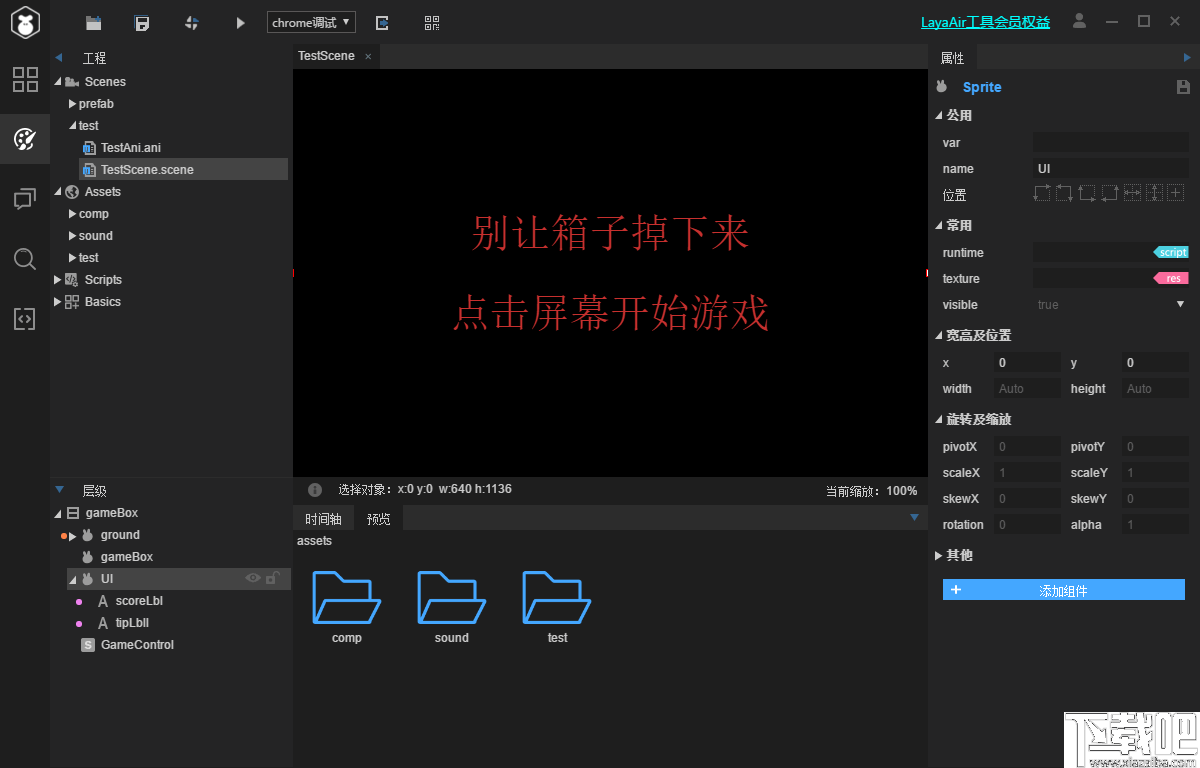This screenshot has height=768, width=1200.
Task: Open the LayaAir工具会员权益 link
Action: (985, 21)
